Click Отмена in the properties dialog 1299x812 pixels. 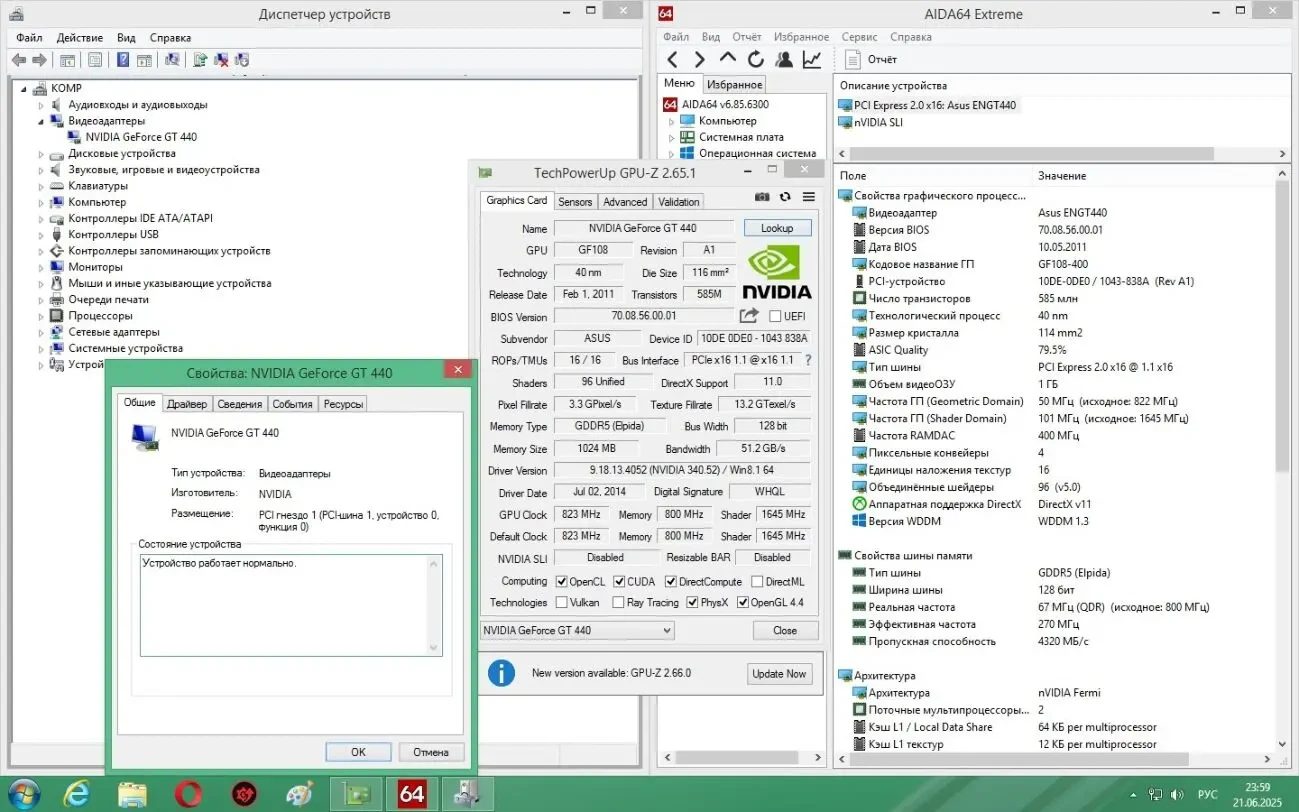431,752
